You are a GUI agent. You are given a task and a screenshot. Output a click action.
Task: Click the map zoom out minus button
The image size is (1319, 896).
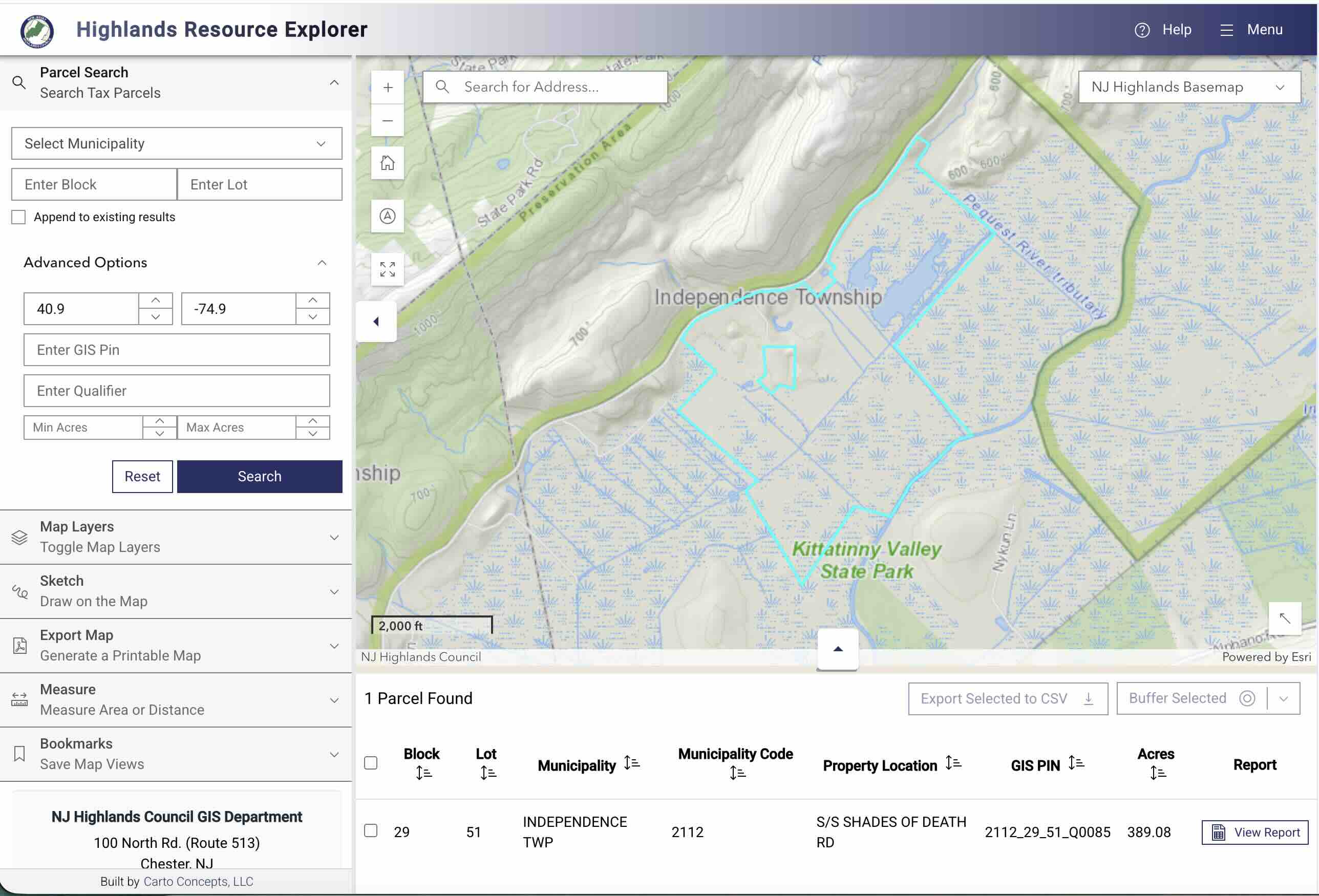(x=388, y=120)
